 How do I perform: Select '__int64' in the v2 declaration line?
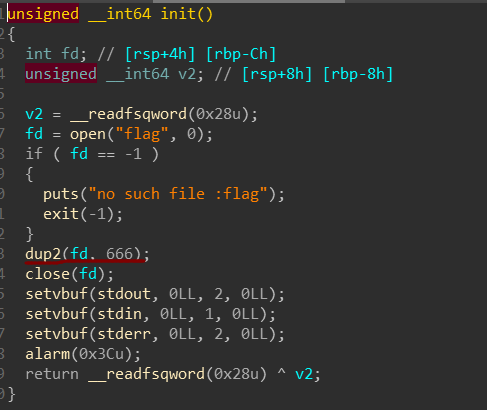coord(138,74)
